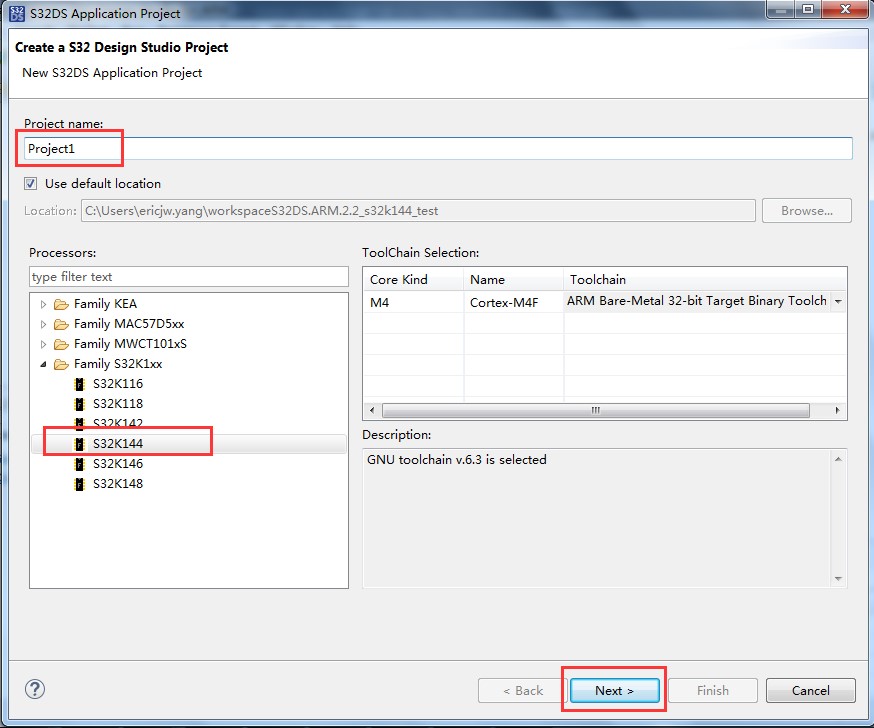Click the Next button
874x728 pixels.
[x=614, y=690]
